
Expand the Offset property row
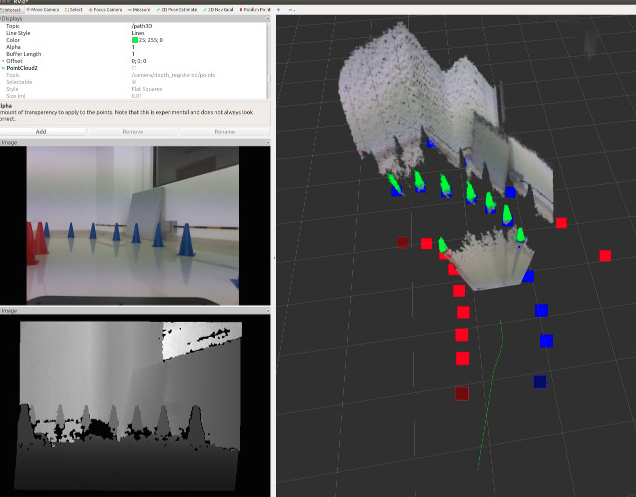[x=3, y=61]
